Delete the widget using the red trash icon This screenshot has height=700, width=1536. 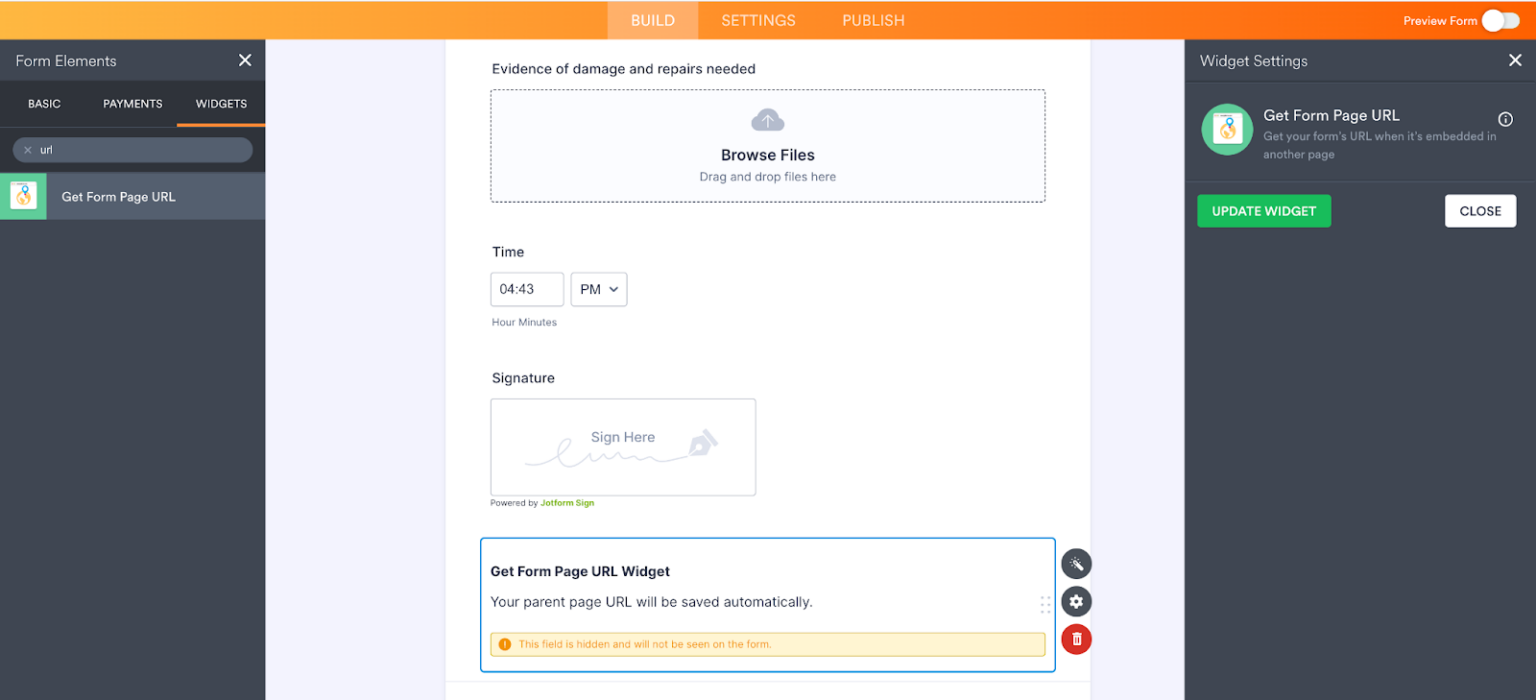1076,638
